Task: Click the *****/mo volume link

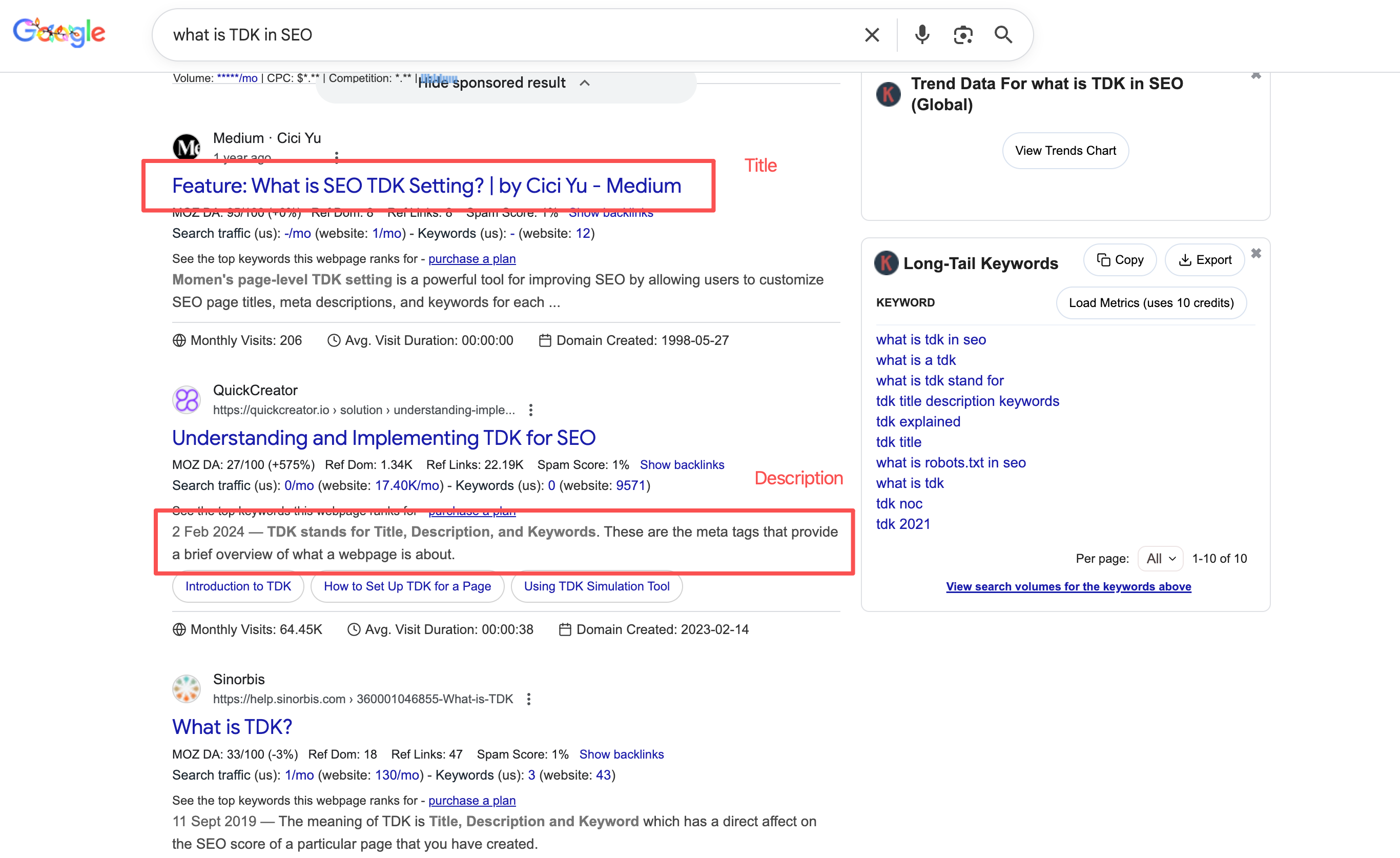Action: 237,78
